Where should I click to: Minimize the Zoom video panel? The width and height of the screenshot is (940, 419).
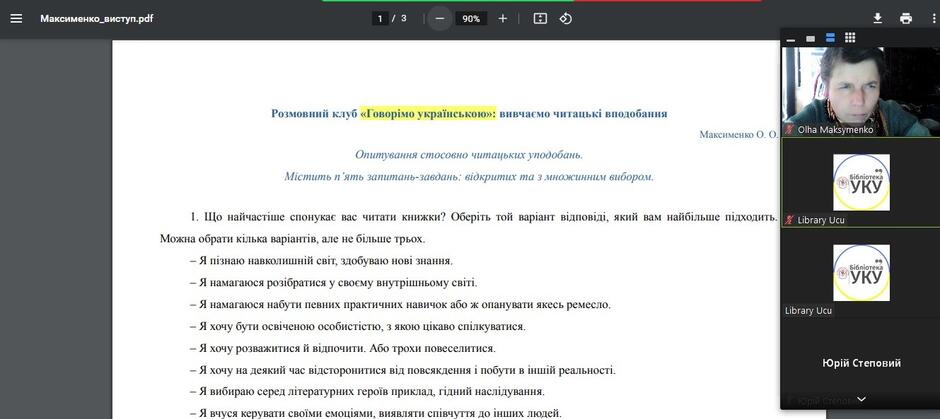click(791, 39)
